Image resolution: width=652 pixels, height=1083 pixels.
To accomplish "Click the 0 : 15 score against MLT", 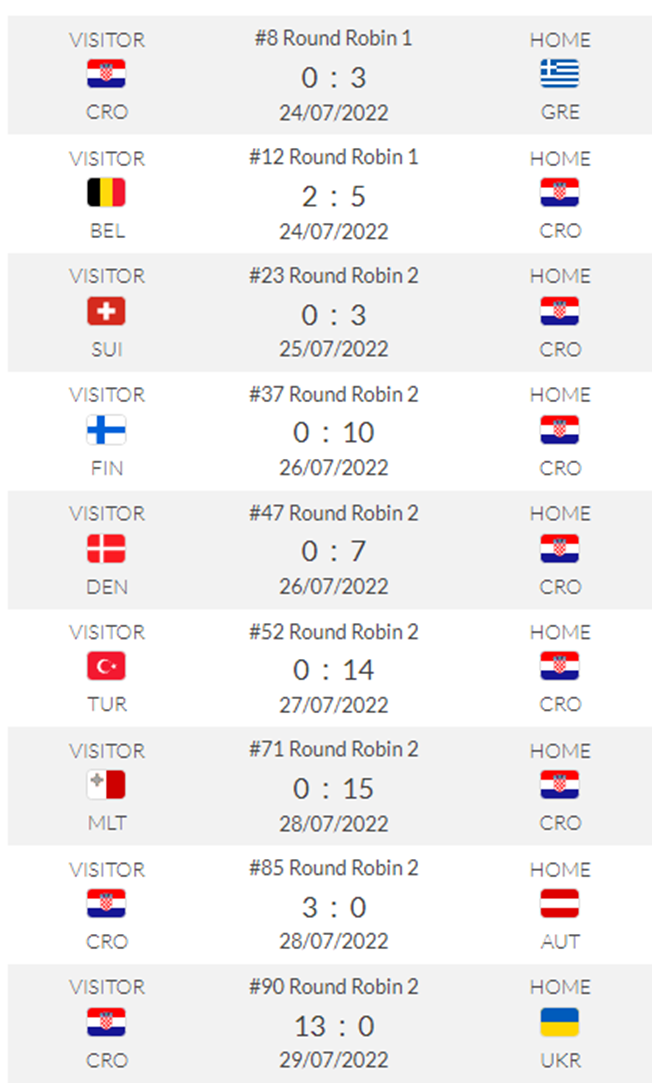I will click(334, 789).
